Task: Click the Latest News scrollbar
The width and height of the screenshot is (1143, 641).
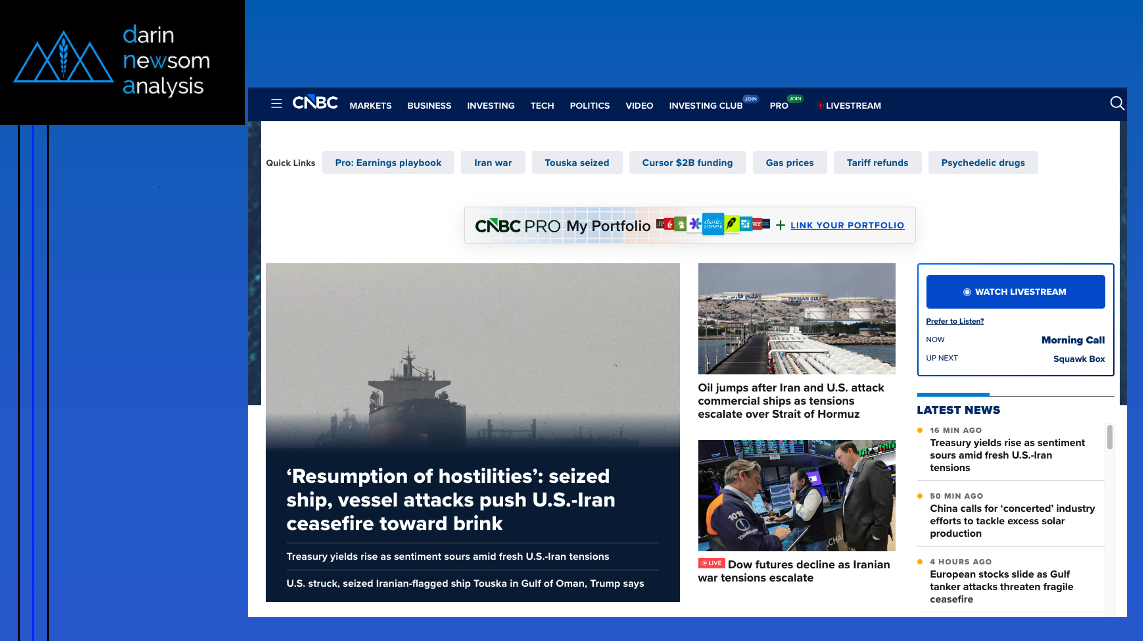Action: (x=1109, y=437)
